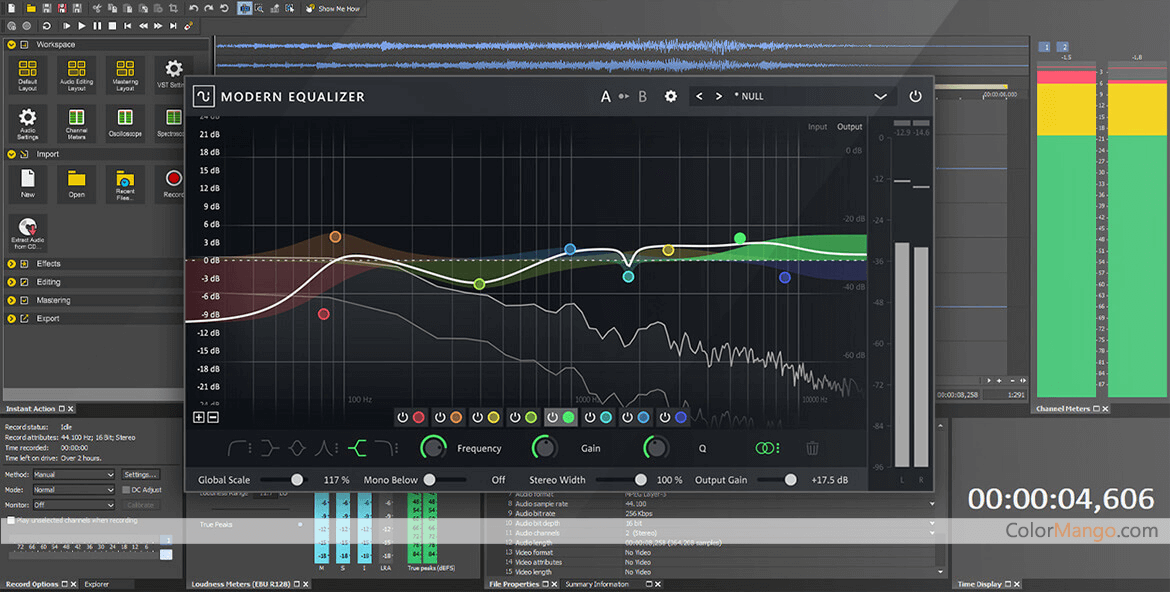Image resolution: width=1170 pixels, height=592 pixels.
Task: Open the Summary Information tab
Action: [597, 585]
